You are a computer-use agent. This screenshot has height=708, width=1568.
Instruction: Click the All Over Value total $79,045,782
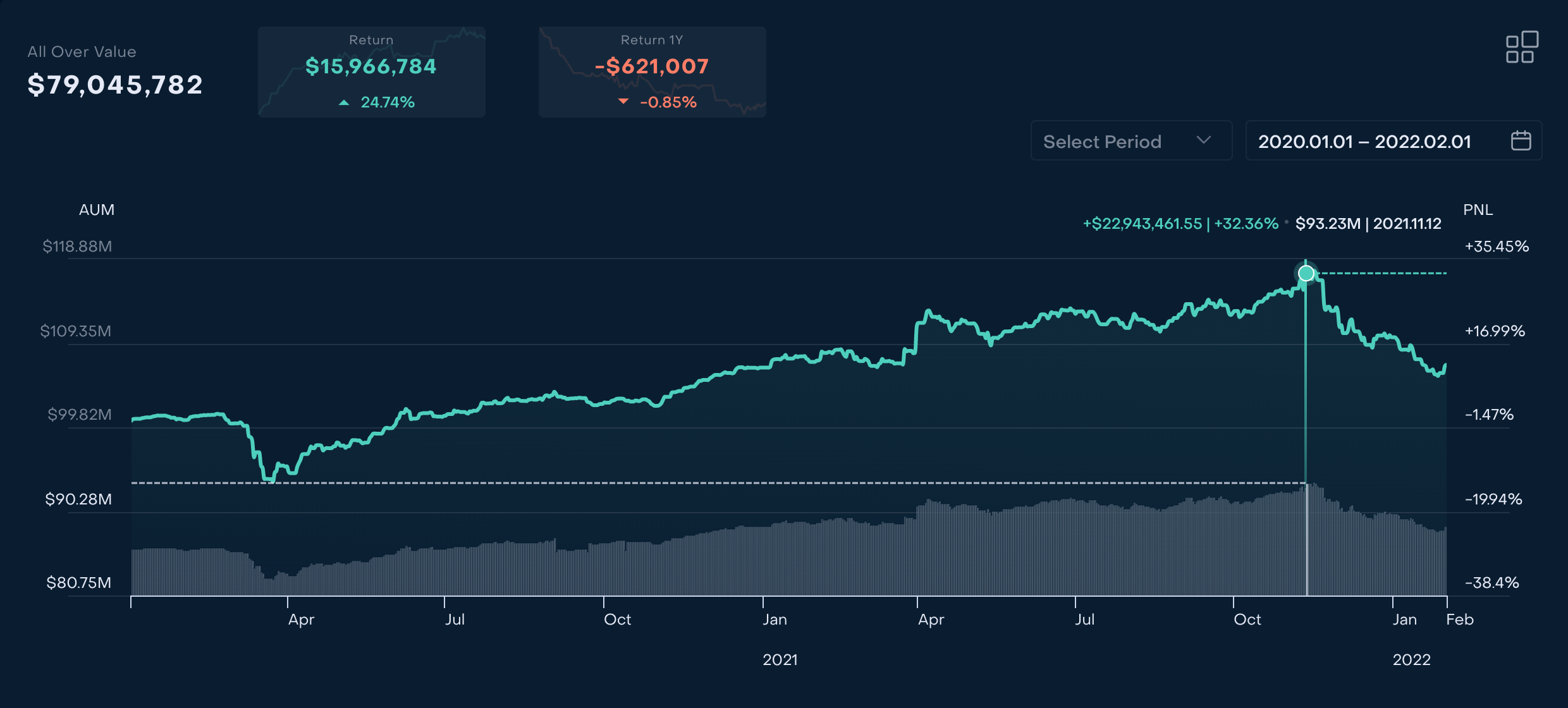[115, 85]
